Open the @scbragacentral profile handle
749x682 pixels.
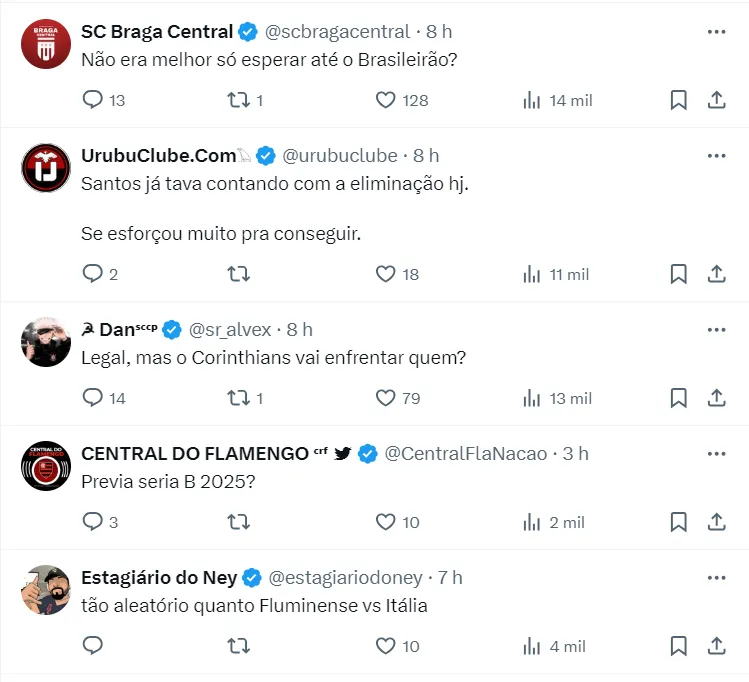coord(338,32)
